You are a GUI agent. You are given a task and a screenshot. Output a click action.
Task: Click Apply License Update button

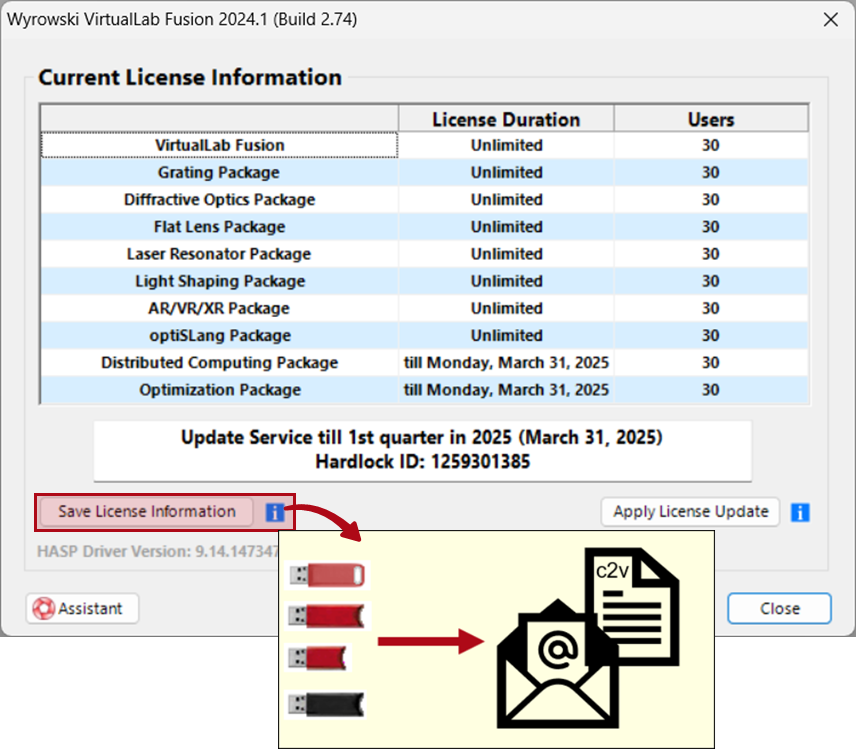tap(690, 512)
